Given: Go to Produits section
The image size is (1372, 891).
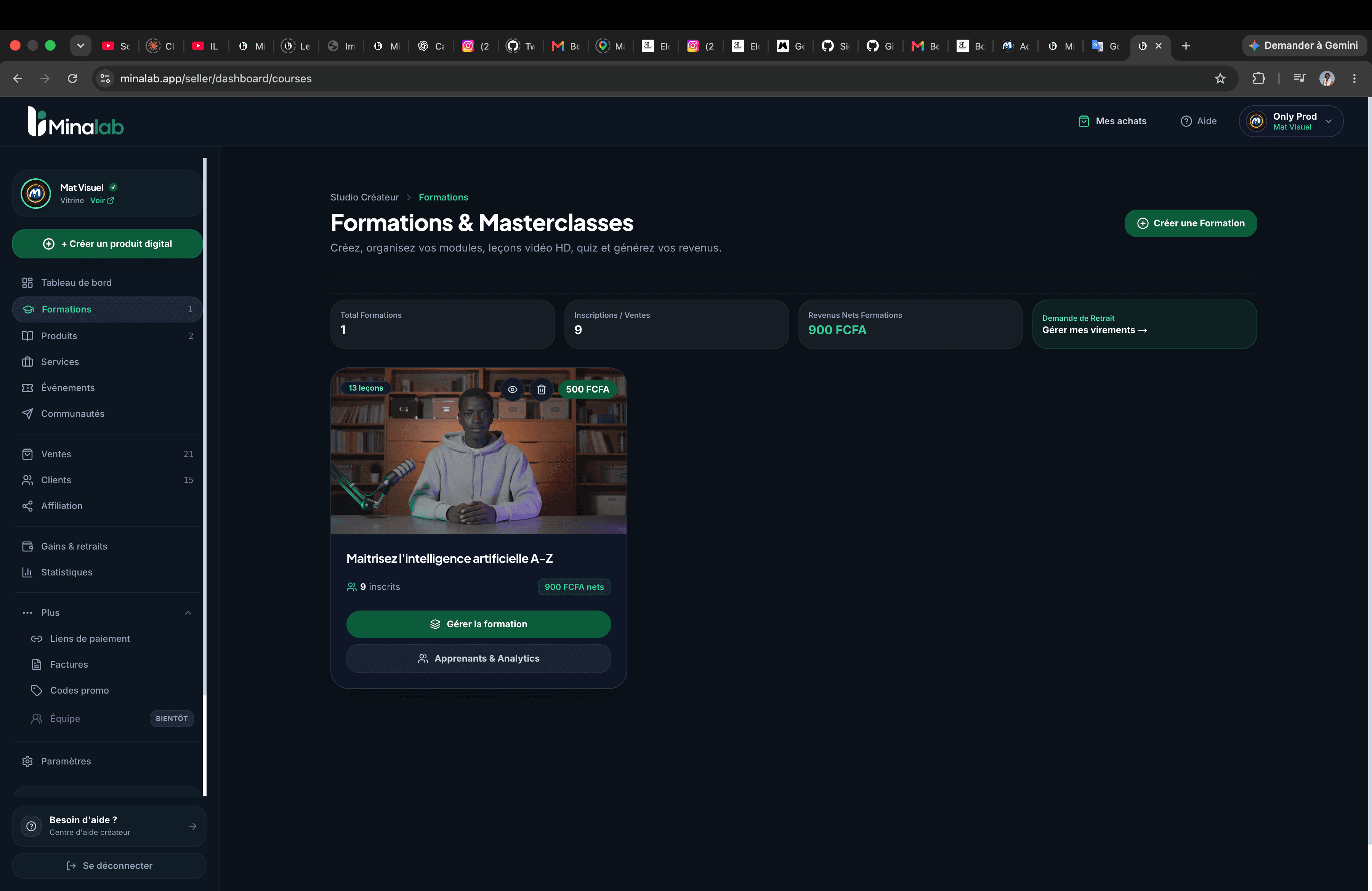Looking at the screenshot, I should 107,336.
